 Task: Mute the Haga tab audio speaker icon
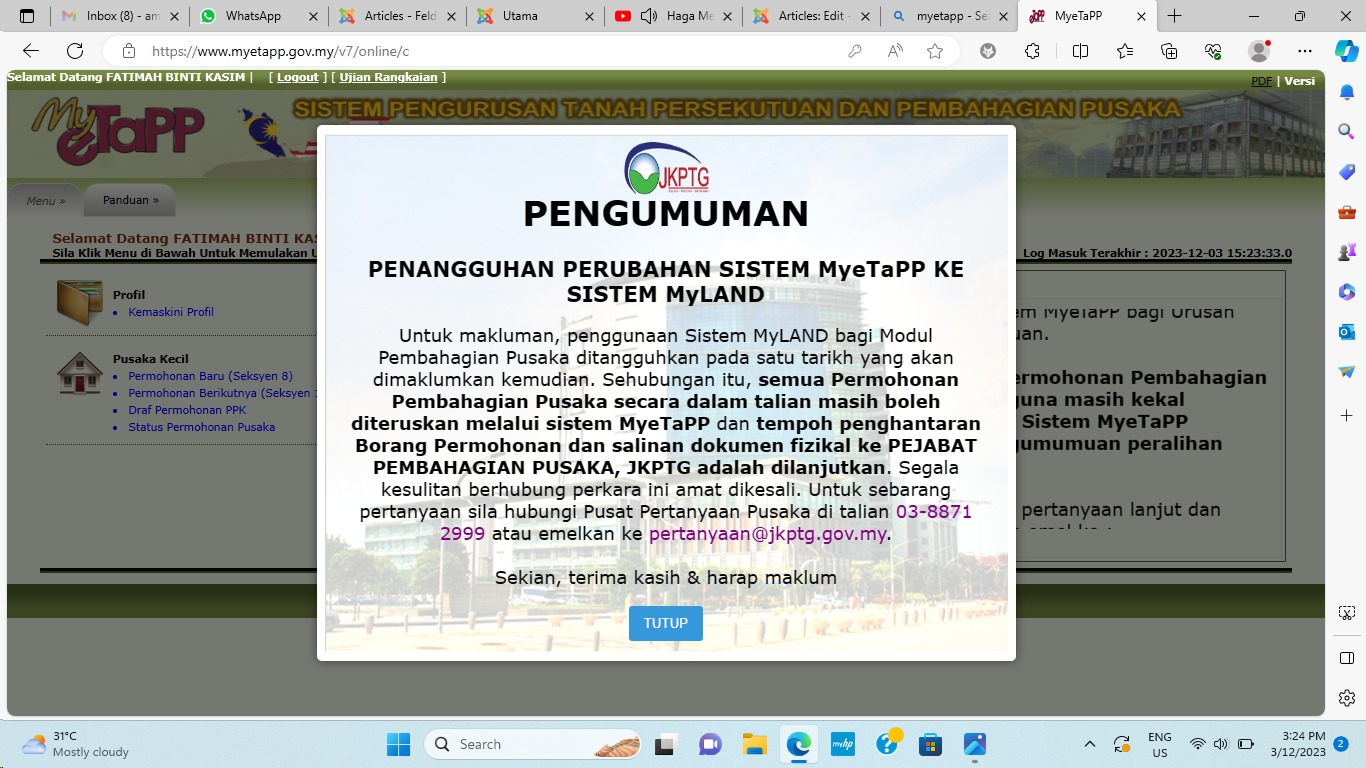tap(648, 16)
